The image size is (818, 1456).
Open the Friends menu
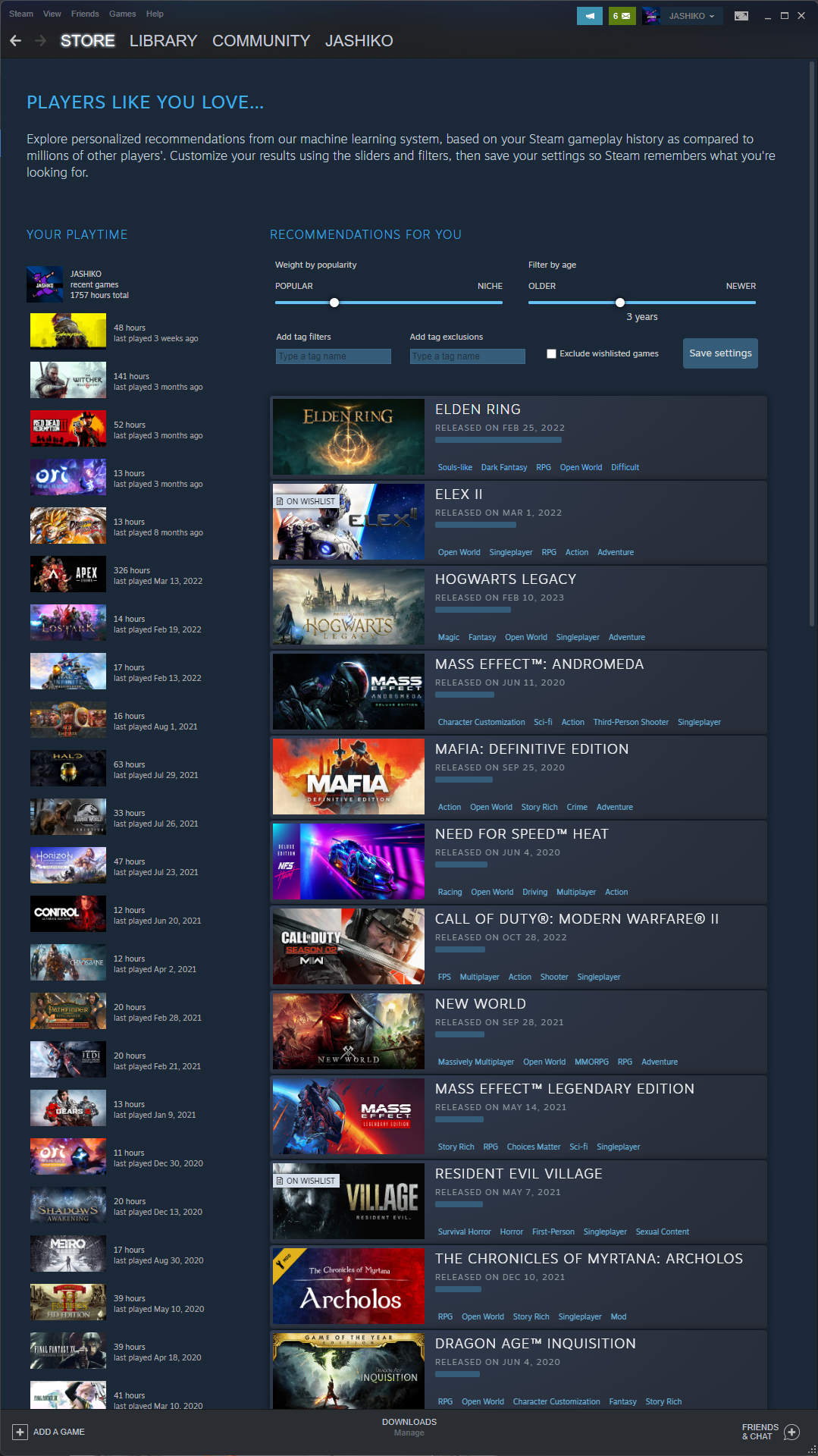point(85,14)
